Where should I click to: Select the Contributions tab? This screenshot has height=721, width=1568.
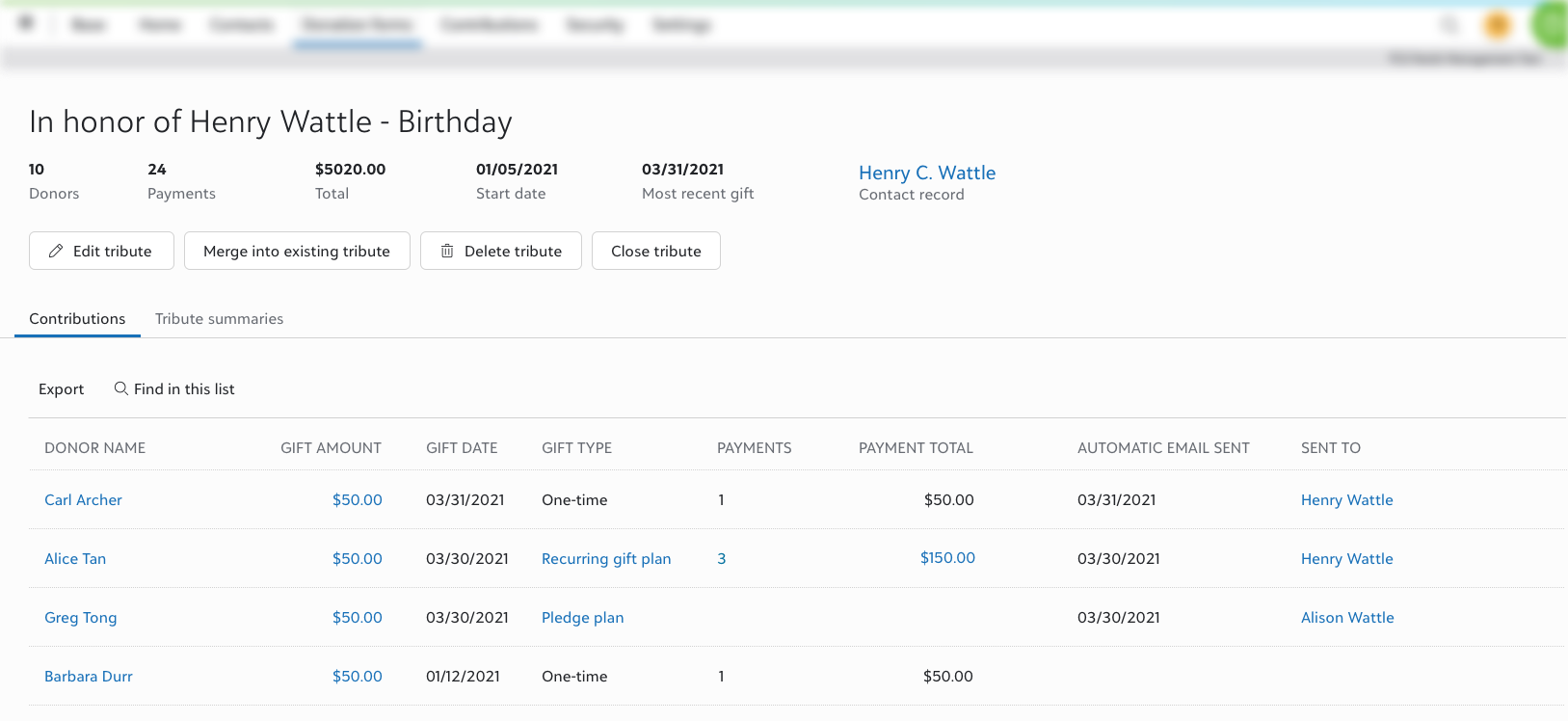tap(77, 319)
